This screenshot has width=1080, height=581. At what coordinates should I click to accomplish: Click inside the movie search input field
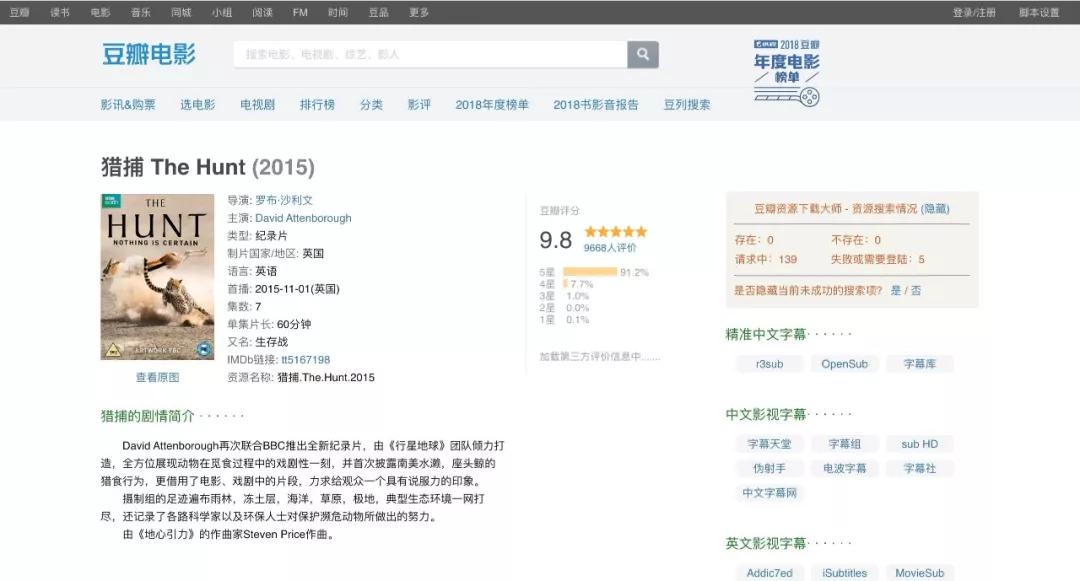420,54
